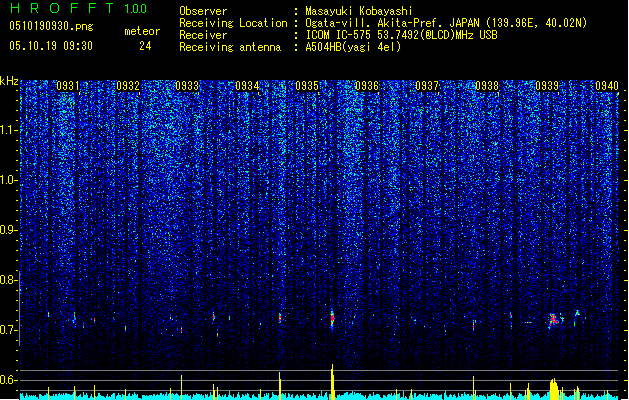Image resolution: width=629 pixels, height=400 pixels.
Task: Click the tallest yellow intensity spike near 0935
Action: tap(332, 382)
